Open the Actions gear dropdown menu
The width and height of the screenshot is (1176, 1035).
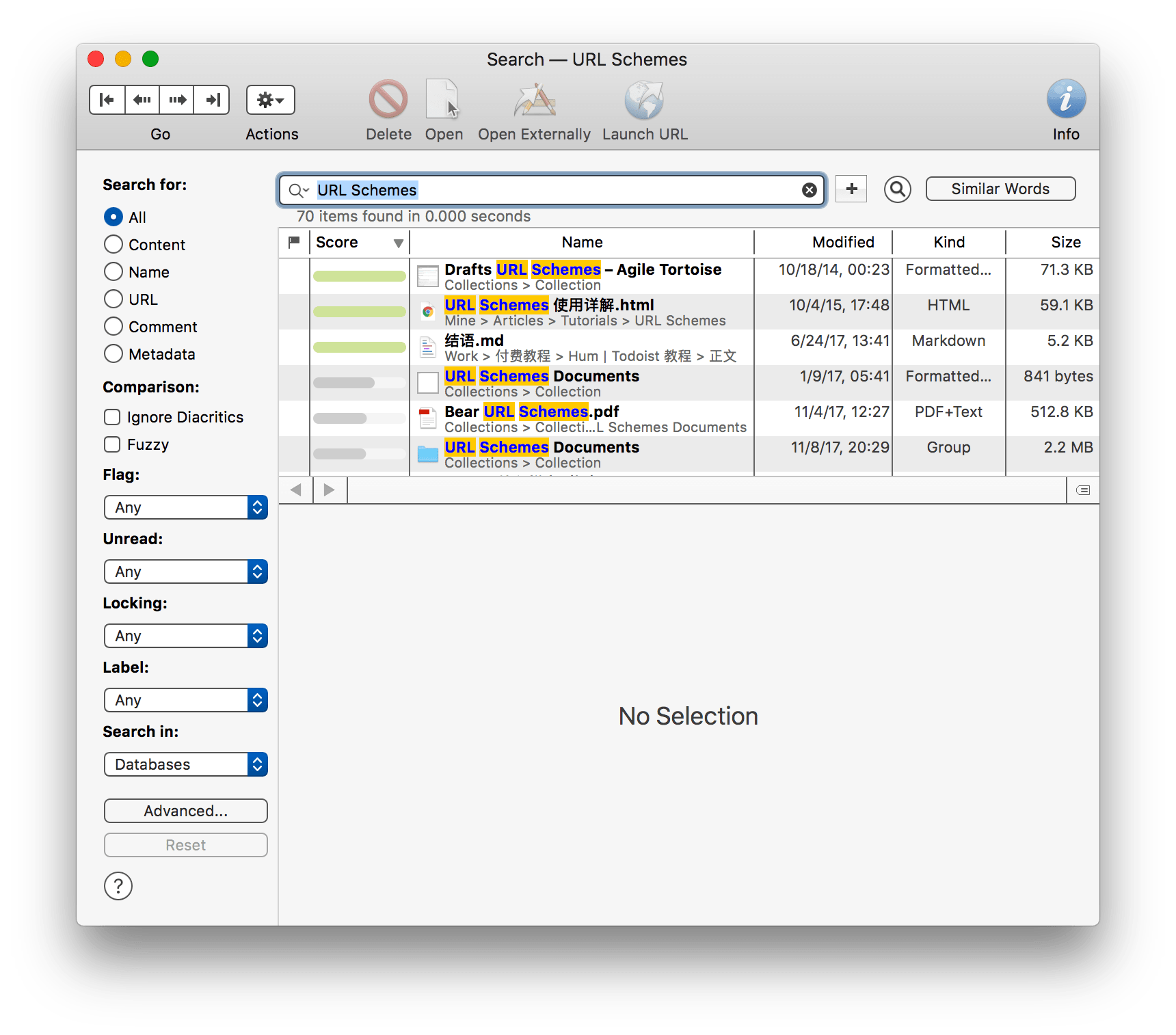[271, 100]
